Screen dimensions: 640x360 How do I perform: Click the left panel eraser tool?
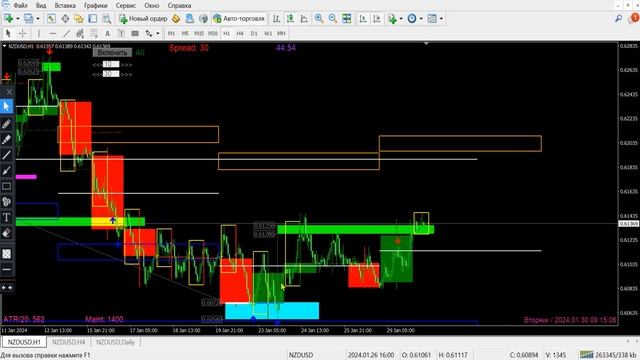[x=7, y=233]
